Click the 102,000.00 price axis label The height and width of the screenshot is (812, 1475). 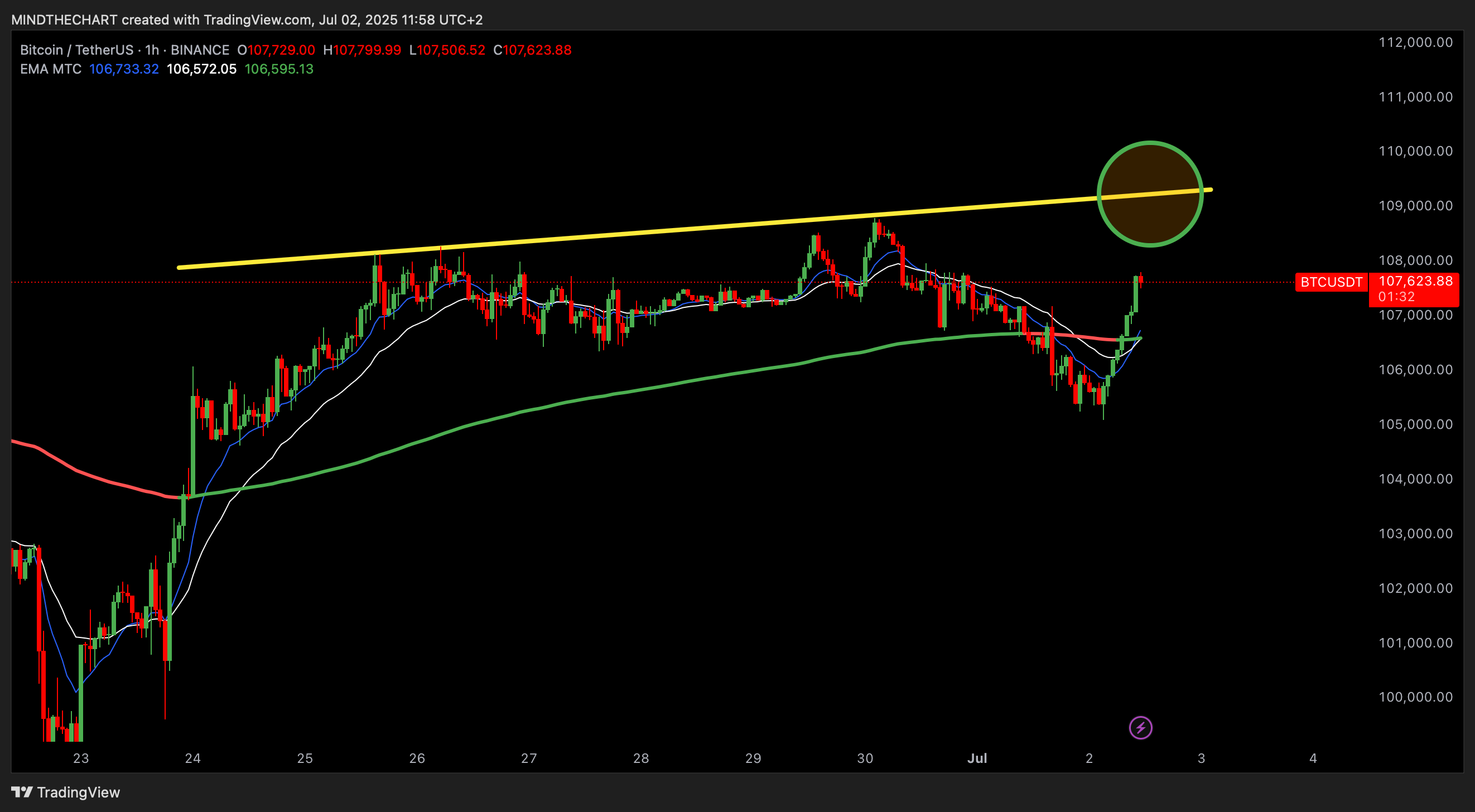pos(1415,588)
